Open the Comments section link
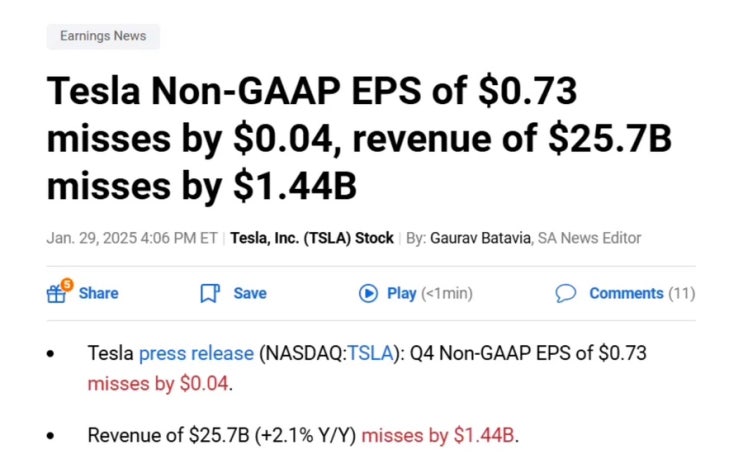 coord(626,293)
